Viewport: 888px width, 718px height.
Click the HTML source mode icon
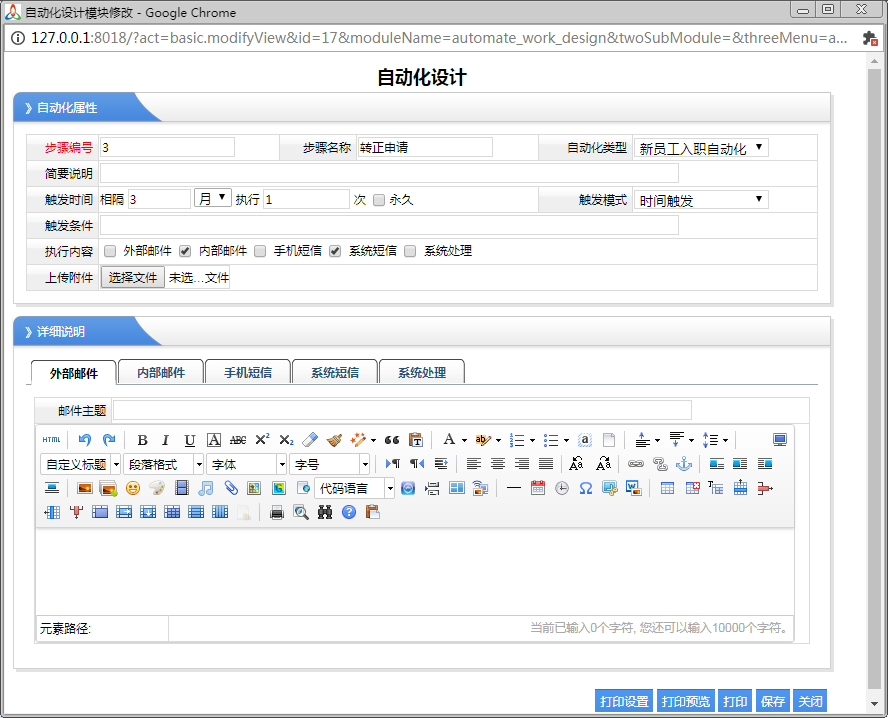[x=51, y=440]
